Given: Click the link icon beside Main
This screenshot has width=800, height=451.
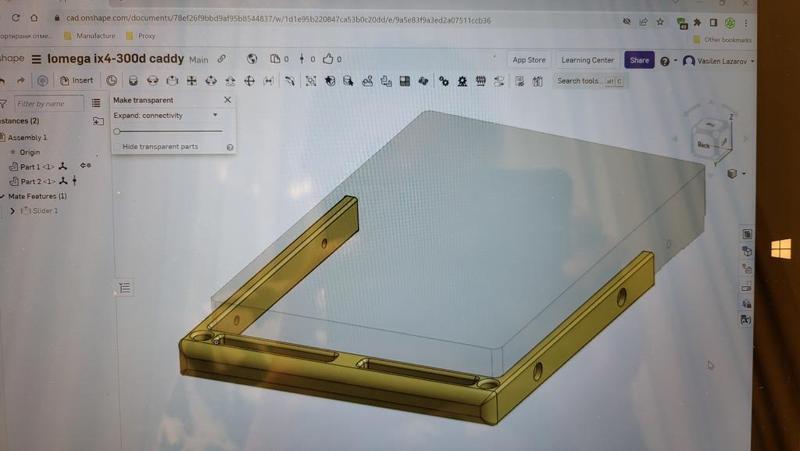Looking at the screenshot, I should click(x=221, y=59).
